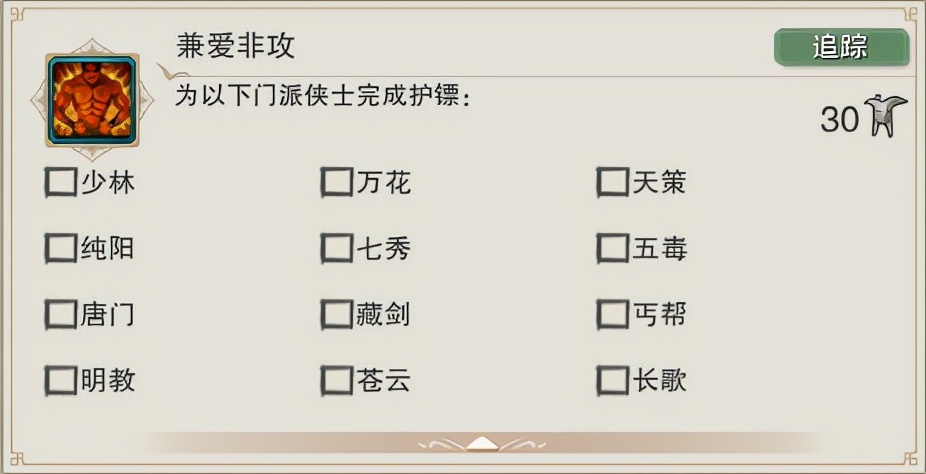Check the 唐门 sect checkbox

[x=61, y=314]
